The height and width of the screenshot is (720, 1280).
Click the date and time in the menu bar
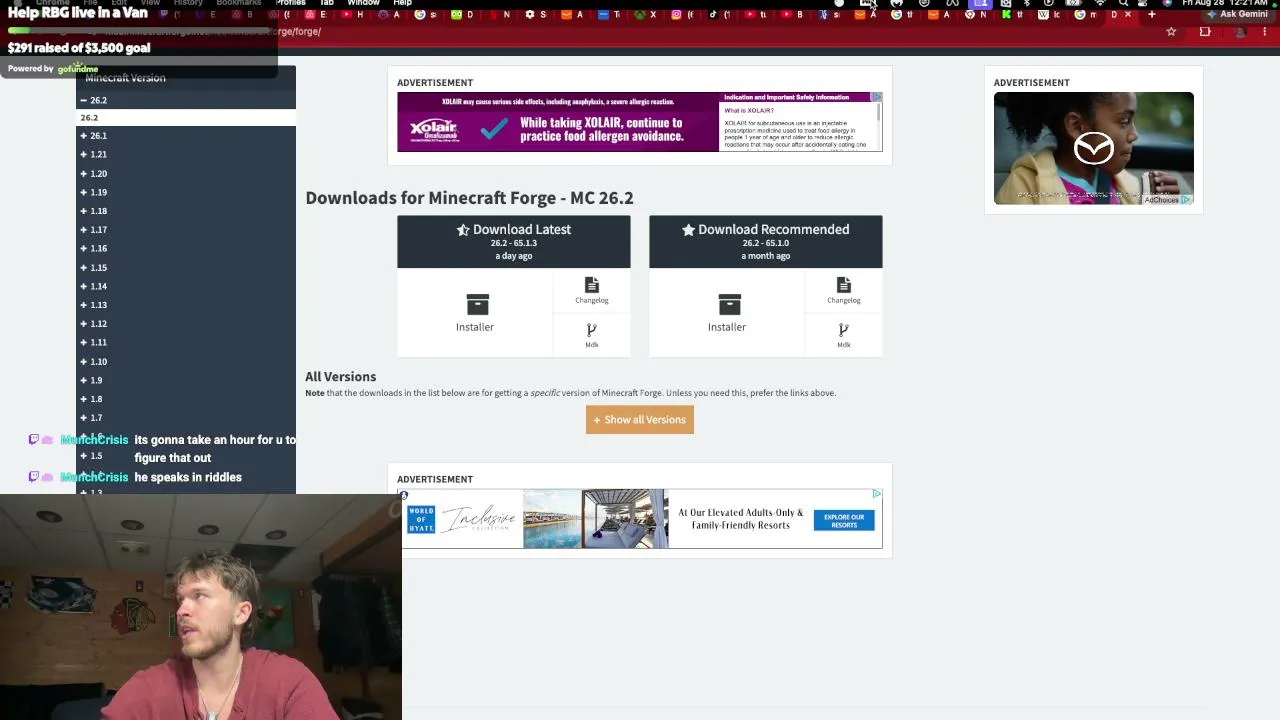1225,3
